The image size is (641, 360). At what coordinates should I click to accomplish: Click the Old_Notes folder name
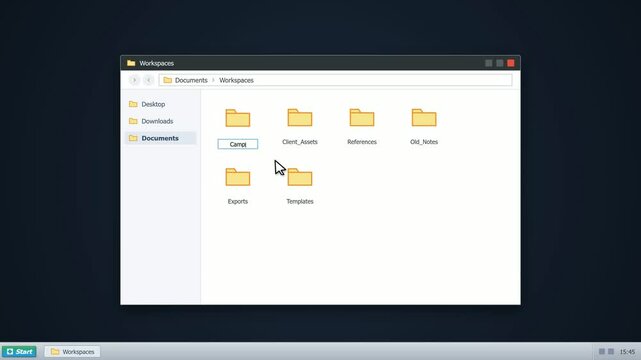(424, 142)
